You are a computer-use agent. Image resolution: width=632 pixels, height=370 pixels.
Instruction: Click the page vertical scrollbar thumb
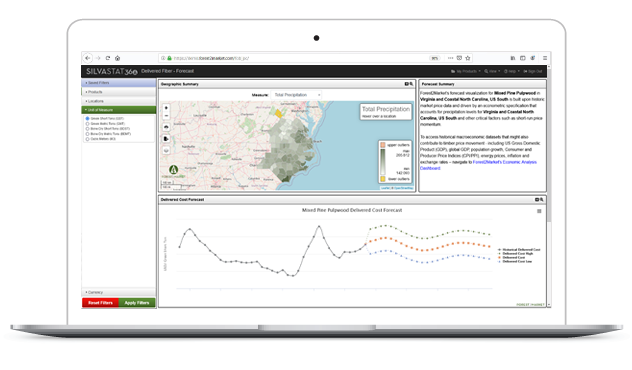pos(549,145)
